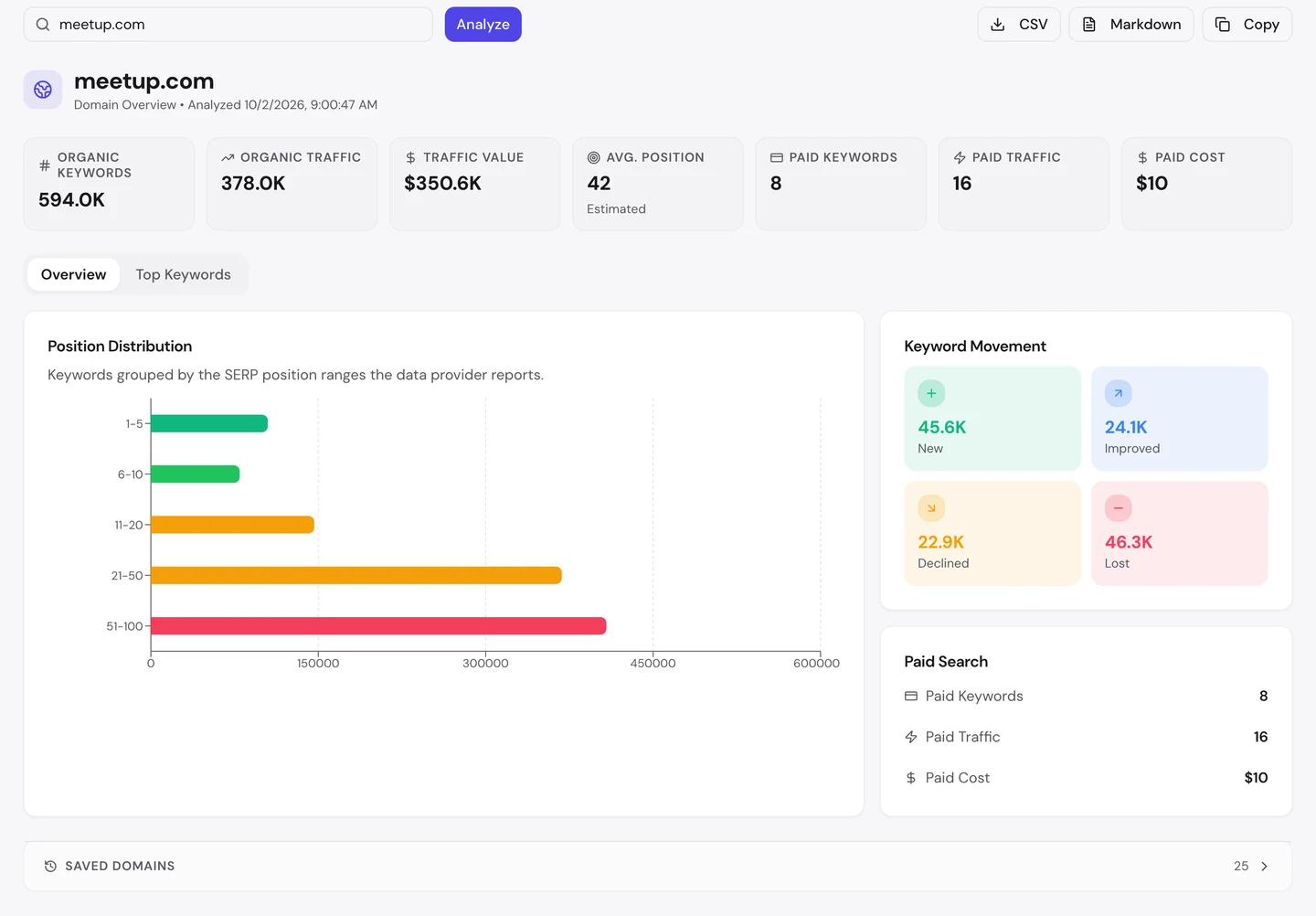1316x916 pixels.
Task: Click the 1-5 position green bar
Action: [x=209, y=424]
